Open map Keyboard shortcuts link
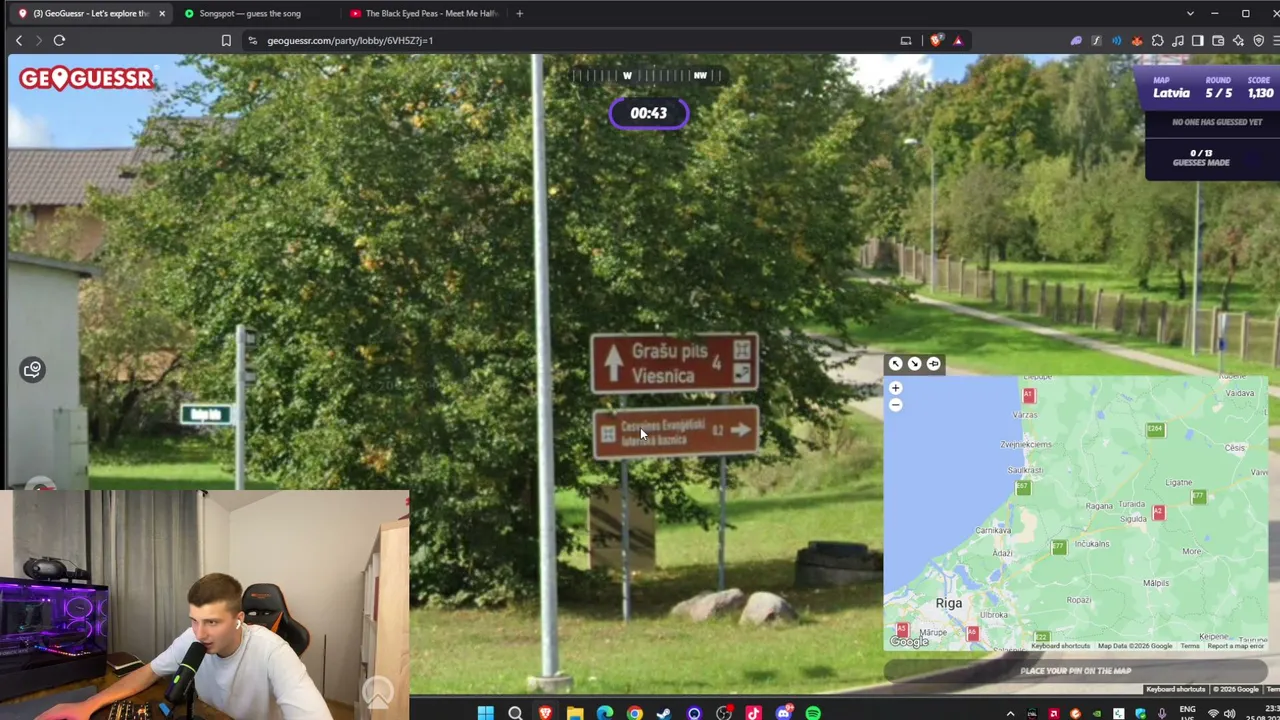 tap(1060, 646)
